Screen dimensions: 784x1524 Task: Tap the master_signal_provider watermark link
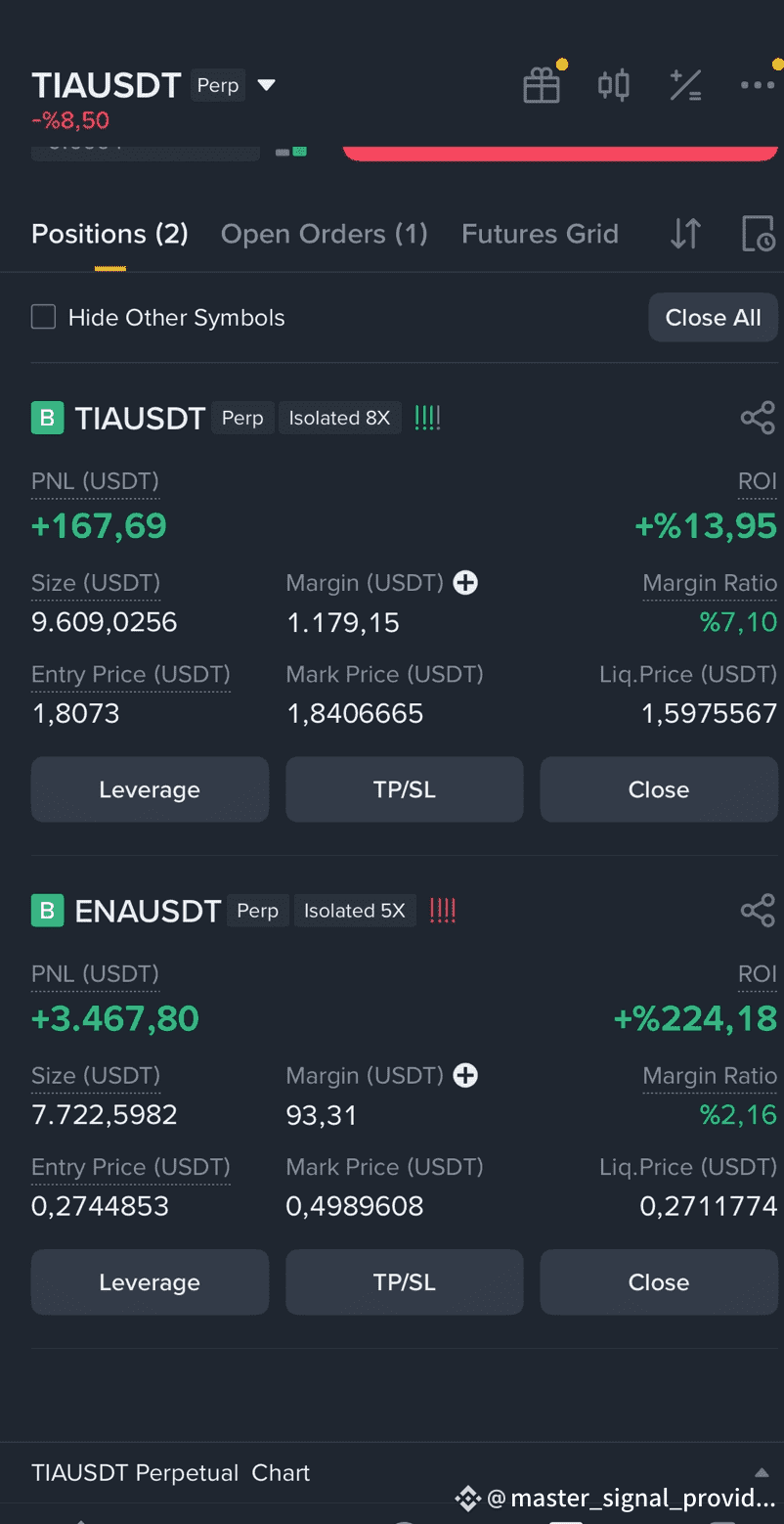(x=616, y=1498)
